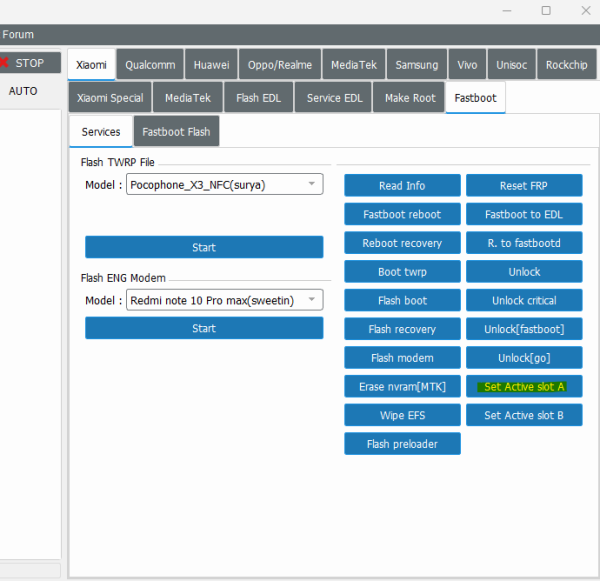Click the Read Info button
The width and height of the screenshot is (600, 581).
click(x=402, y=185)
